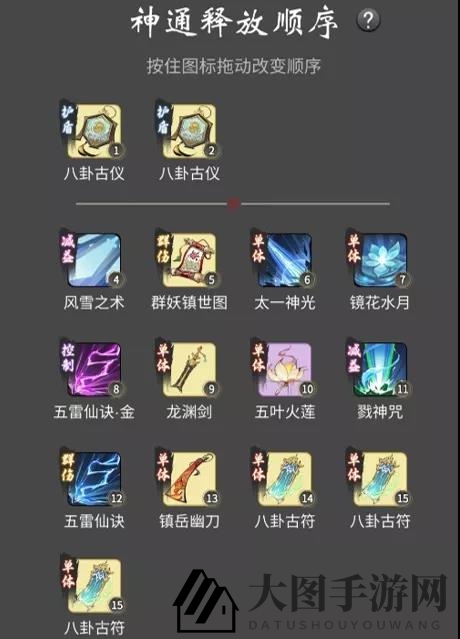This screenshot has height=639, width=460.
Task: Select the blue 五雷仙诀 group-damage skill
Action: (94, 479)
